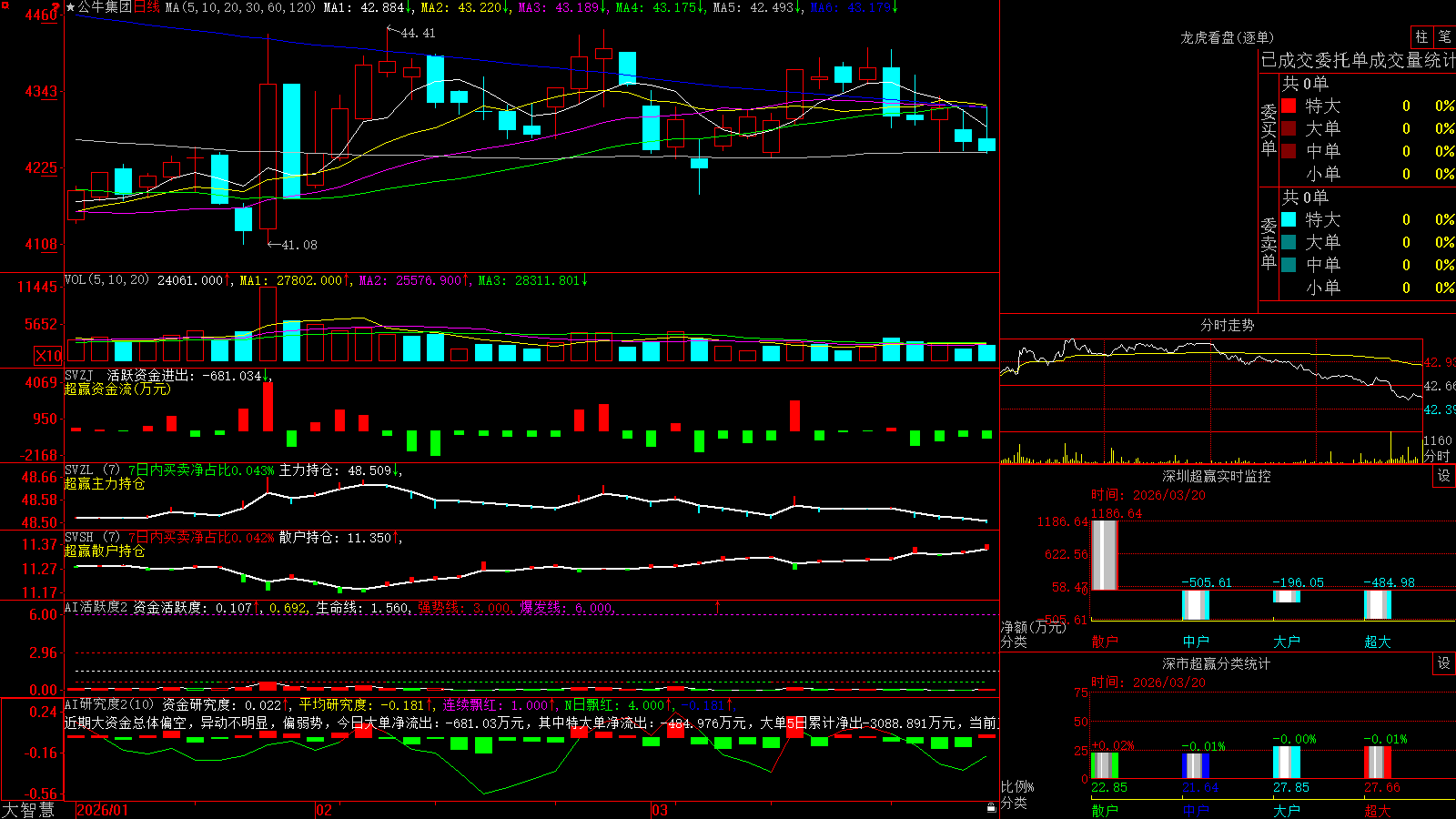This screenshot has height=819, width=1456.
Task: Click the red 特大 buy order color swatch
Action: [x=1289, y=106]
